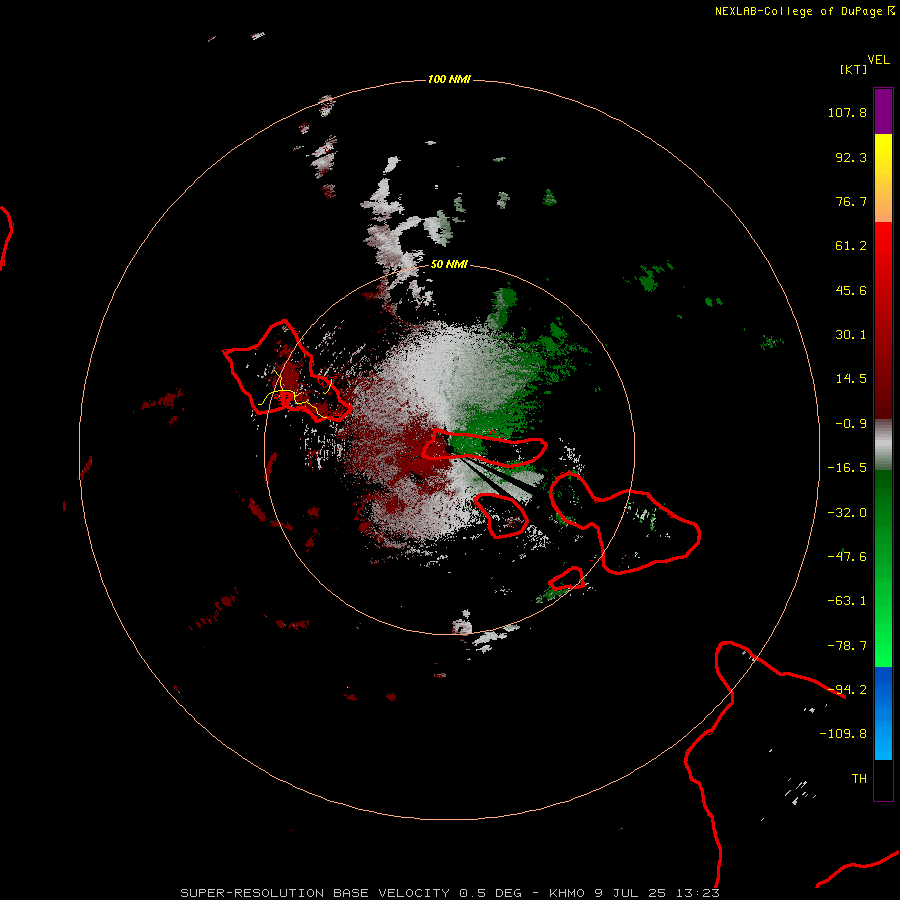Click the 13:23 timestamp in the caption

[x=698, y=893]
